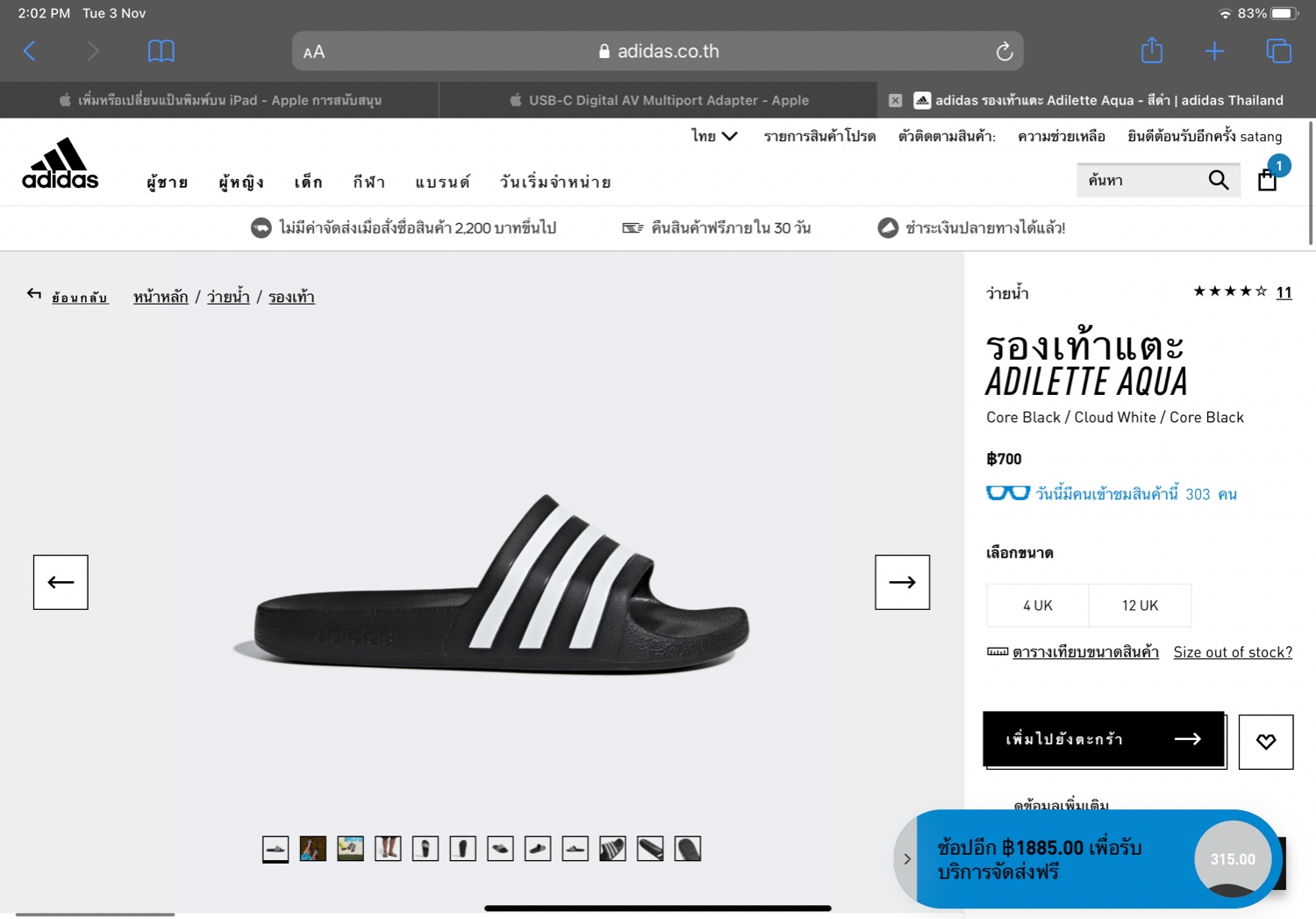Open the satang account welcome link
The width and height of the screenshot is (1316, 919).
tap(1205, 136)
